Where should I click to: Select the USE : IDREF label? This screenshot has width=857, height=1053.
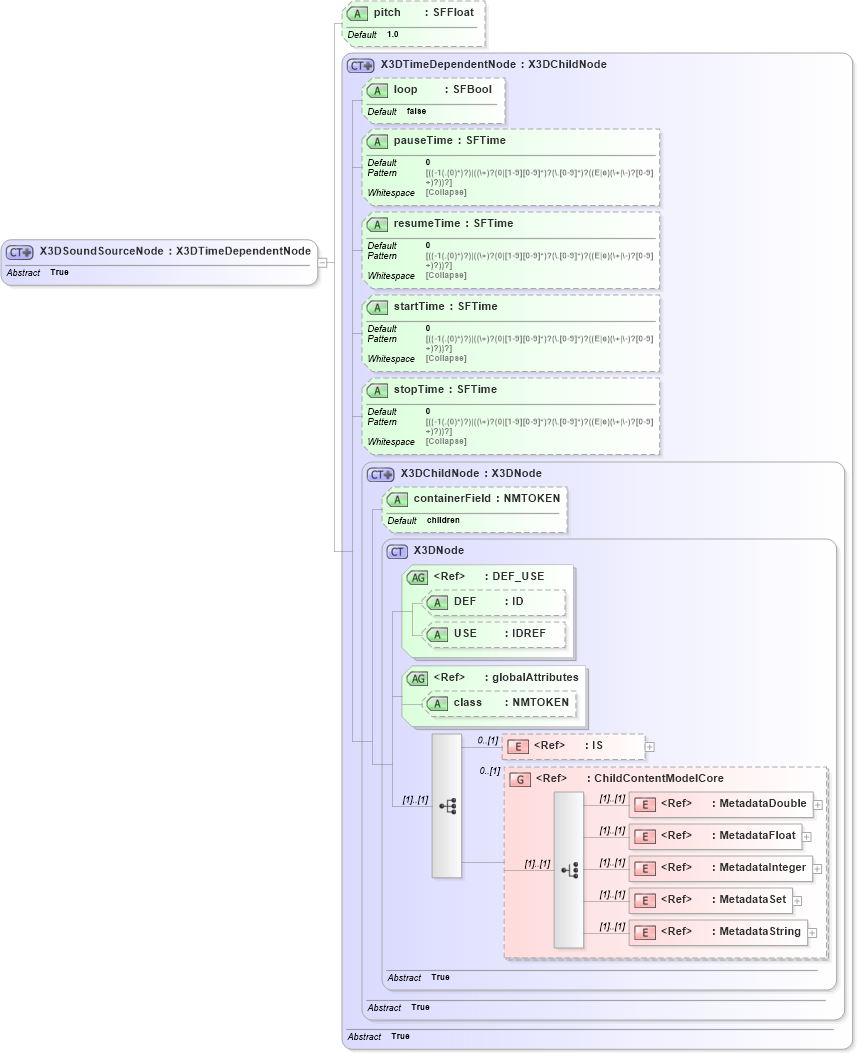pyautogui.click(x=500, y=633)
